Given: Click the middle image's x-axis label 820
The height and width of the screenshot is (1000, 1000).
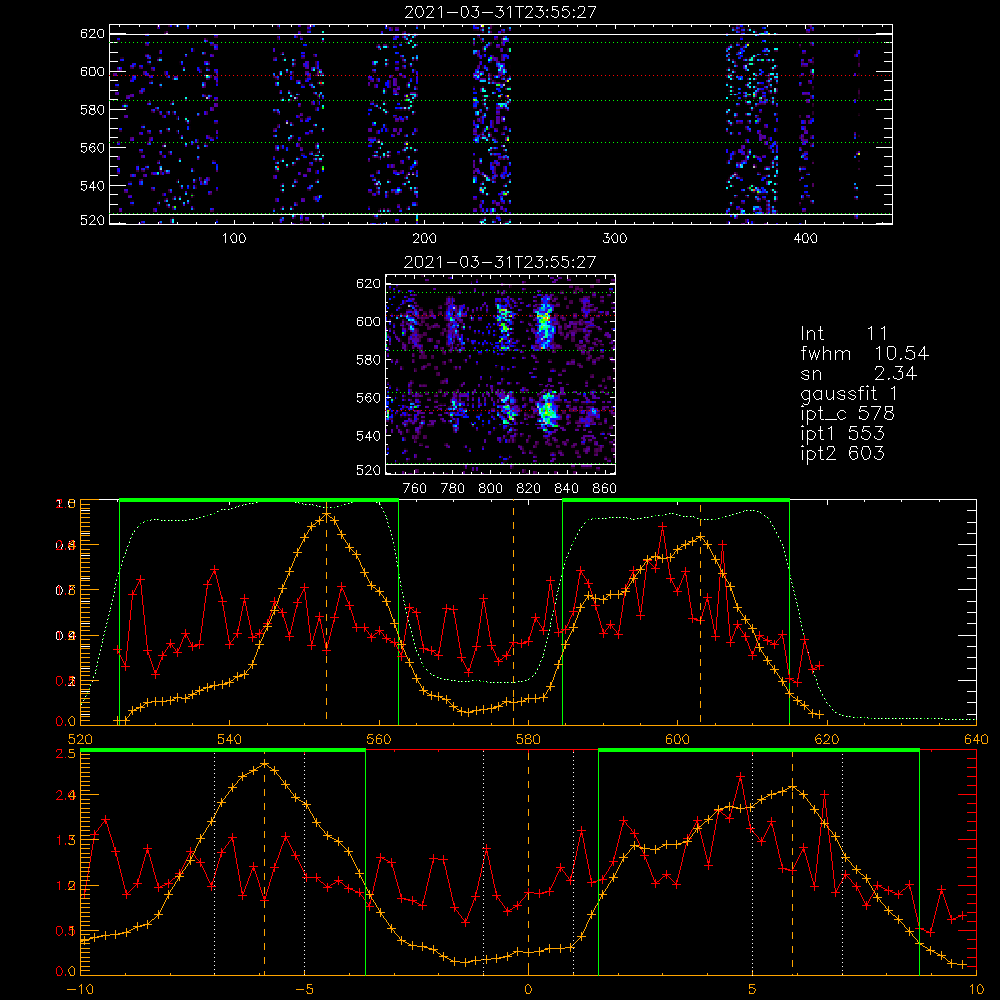Looking at the screenshot, I should tap(529, 489).
